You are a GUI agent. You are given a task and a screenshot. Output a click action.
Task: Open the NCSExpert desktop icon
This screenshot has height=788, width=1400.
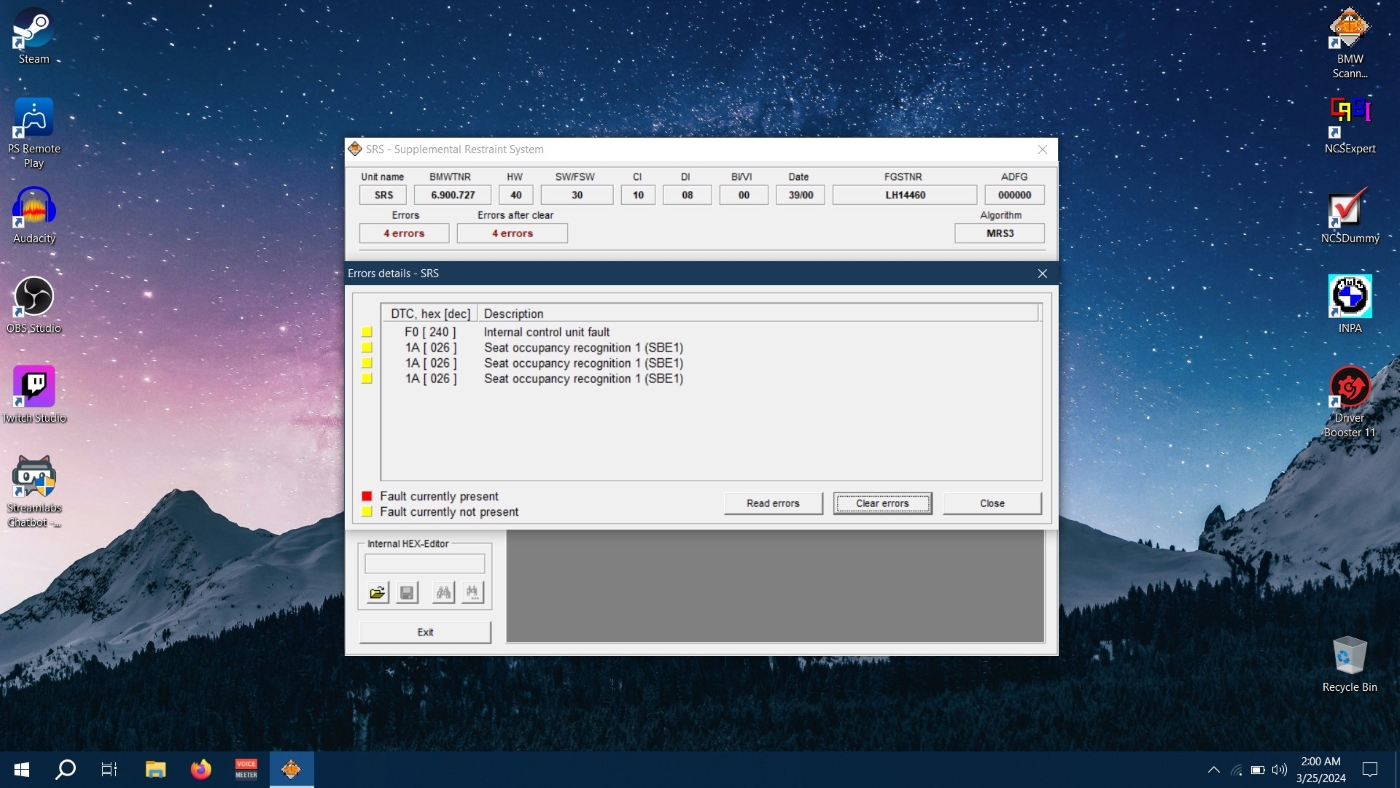(1349, 124)
